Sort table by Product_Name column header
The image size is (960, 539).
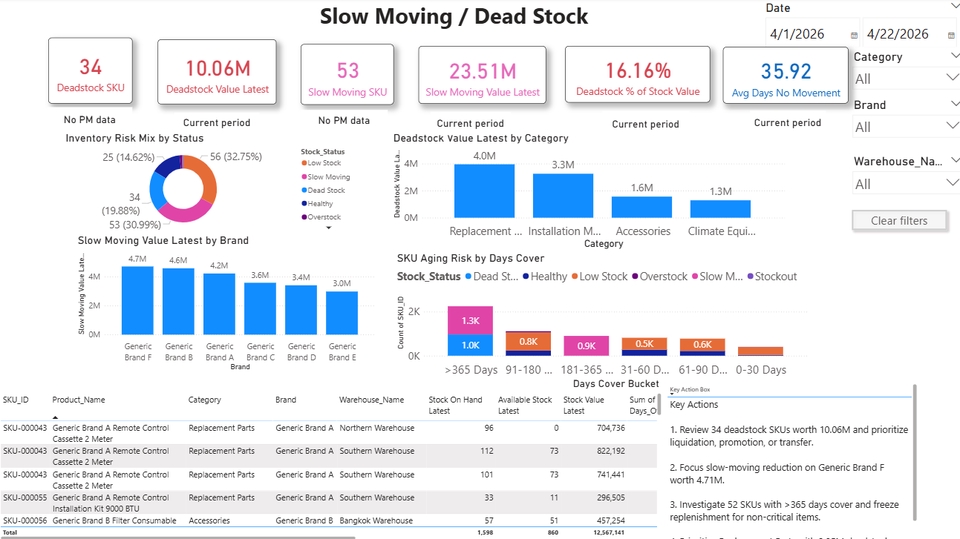coord(78,400)
